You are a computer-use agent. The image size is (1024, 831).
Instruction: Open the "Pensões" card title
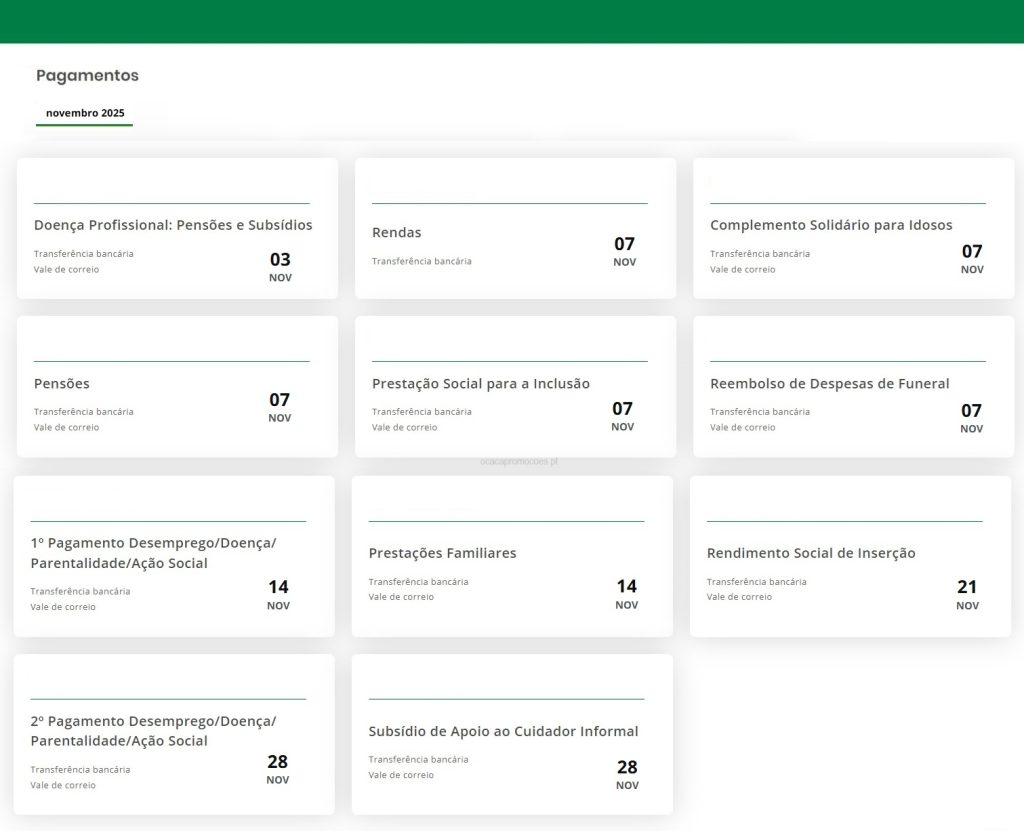coord(62,384)
